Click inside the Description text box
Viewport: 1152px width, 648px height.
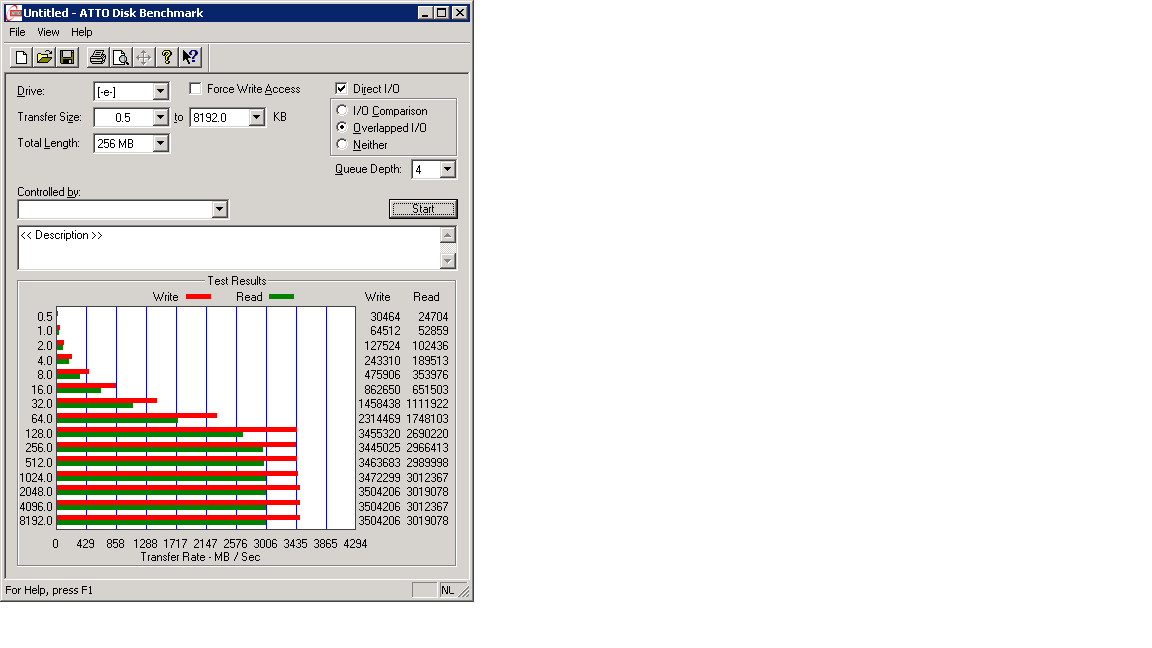pos(228,248)
